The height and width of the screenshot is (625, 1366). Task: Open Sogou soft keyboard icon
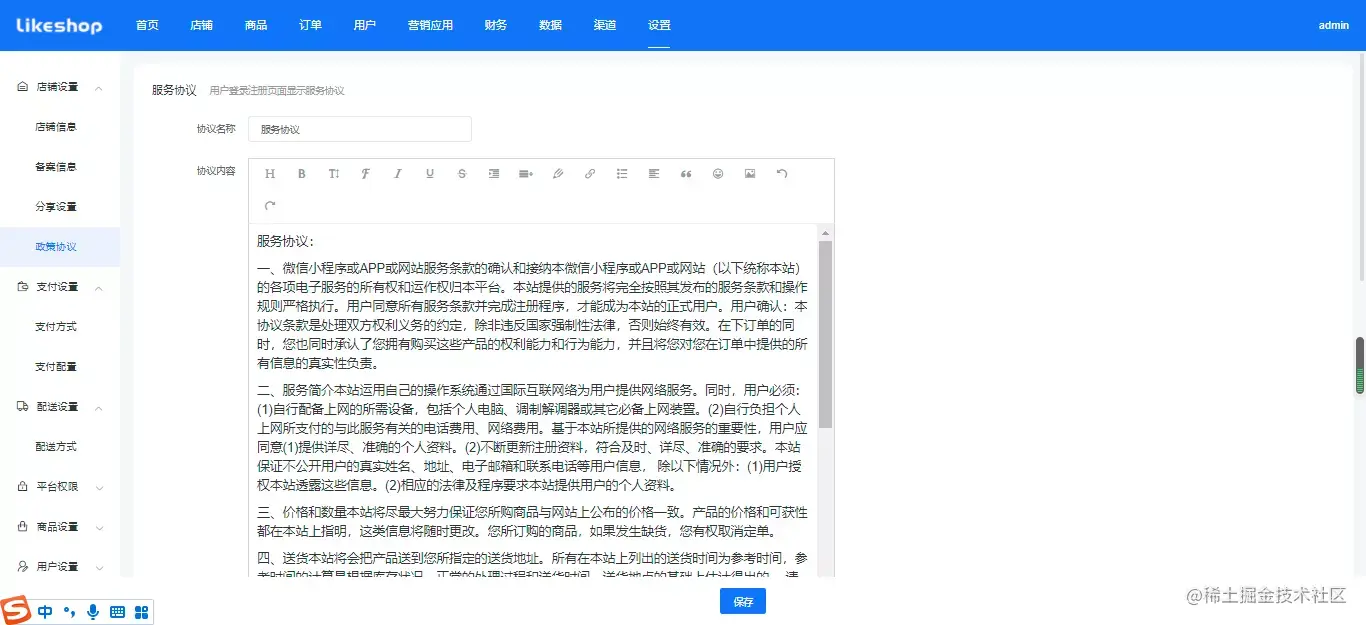pyautogui.click(x=117, y=612)
